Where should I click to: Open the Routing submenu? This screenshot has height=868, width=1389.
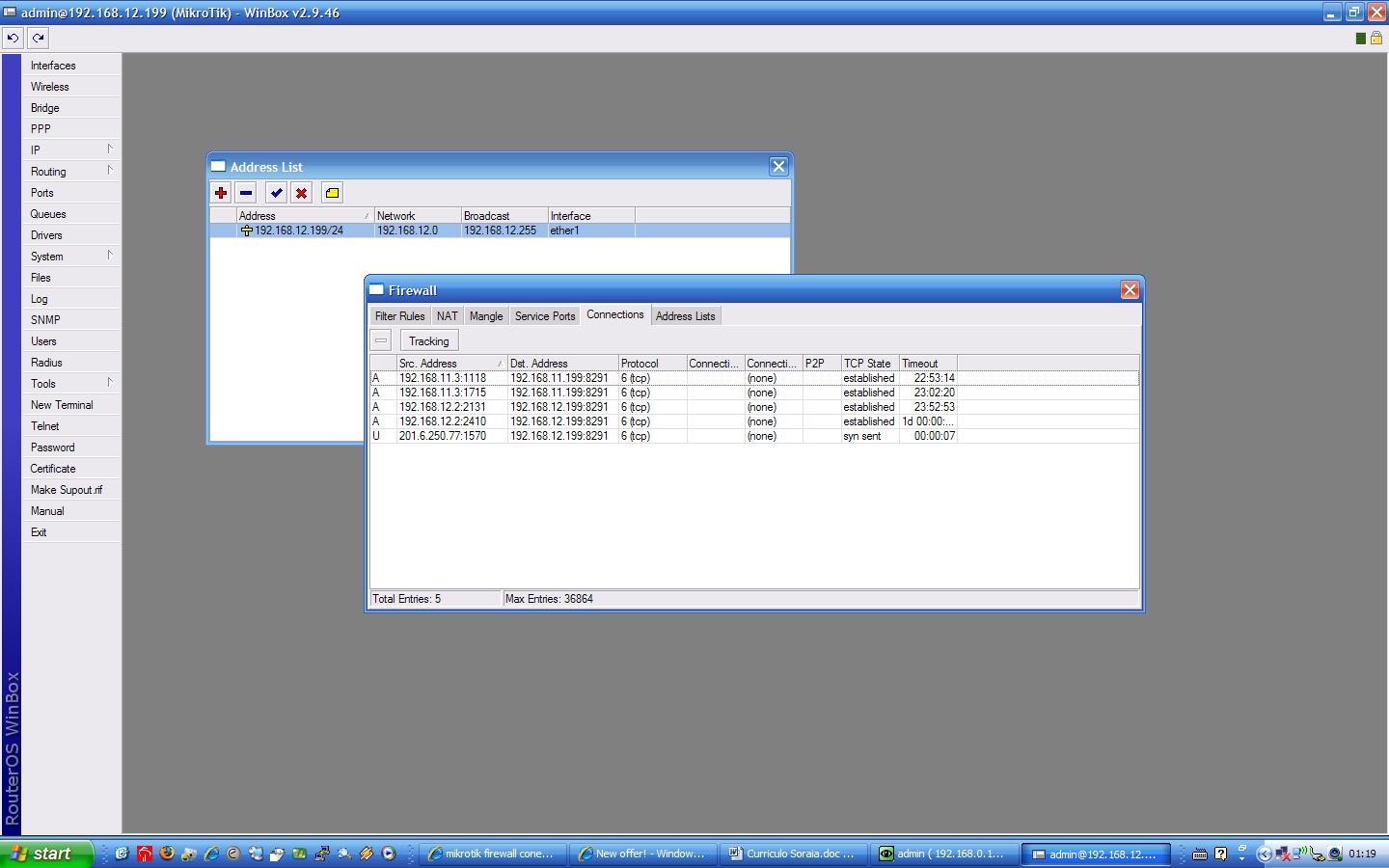[71, 171]
